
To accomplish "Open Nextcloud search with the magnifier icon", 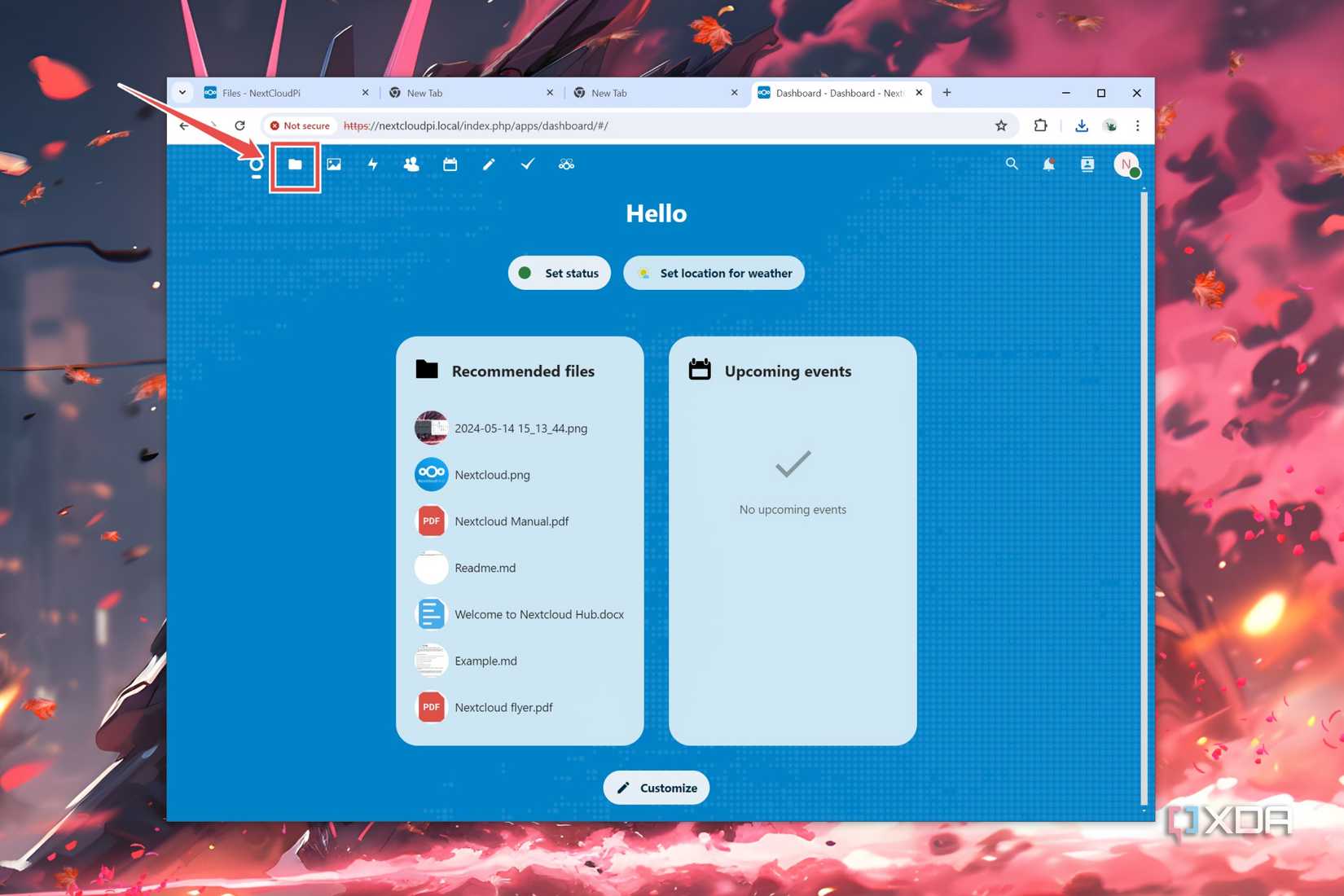I will click(x=1012, y=164).
